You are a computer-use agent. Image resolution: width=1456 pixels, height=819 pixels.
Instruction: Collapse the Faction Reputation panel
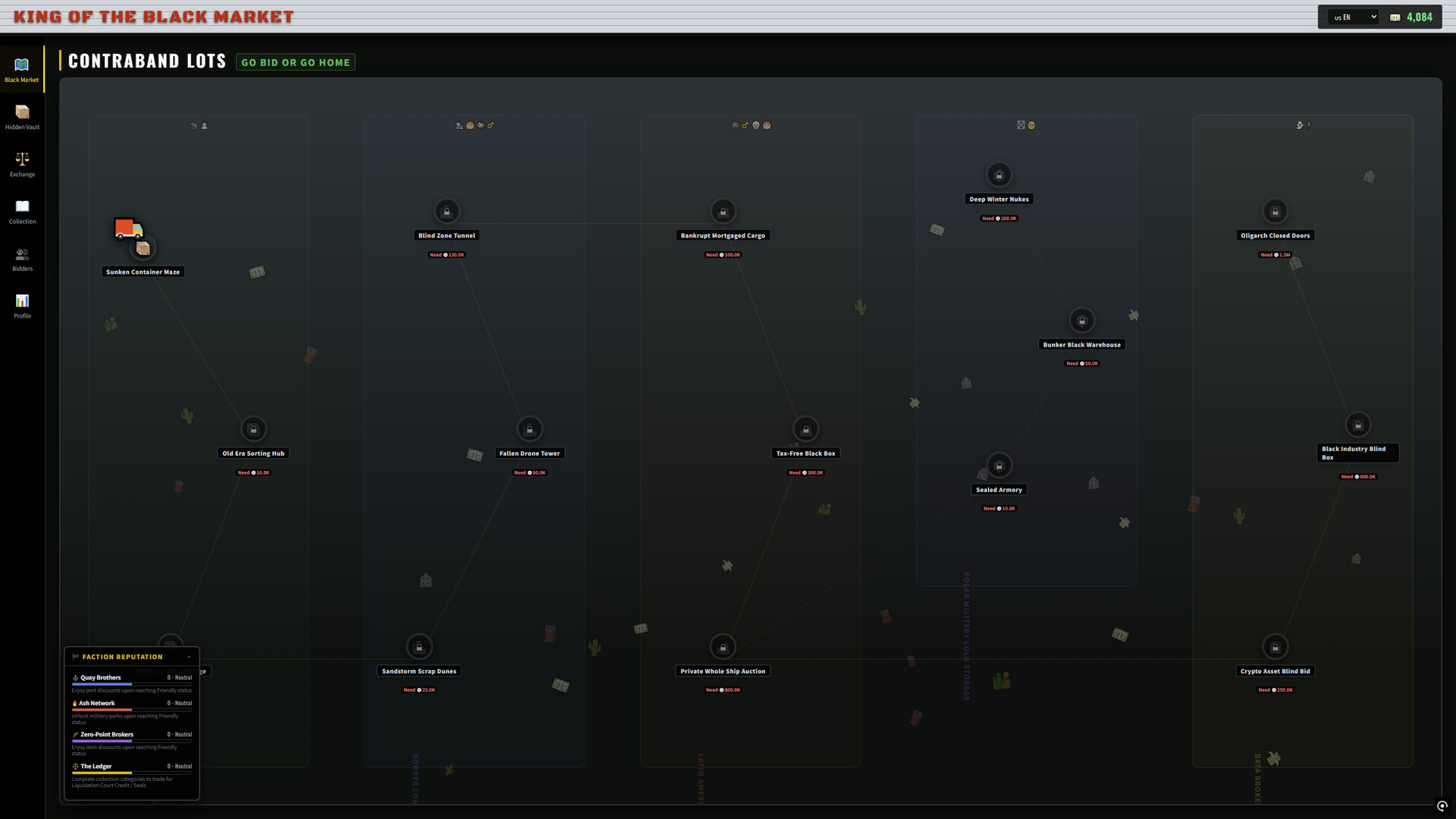(x=189, y=657)
